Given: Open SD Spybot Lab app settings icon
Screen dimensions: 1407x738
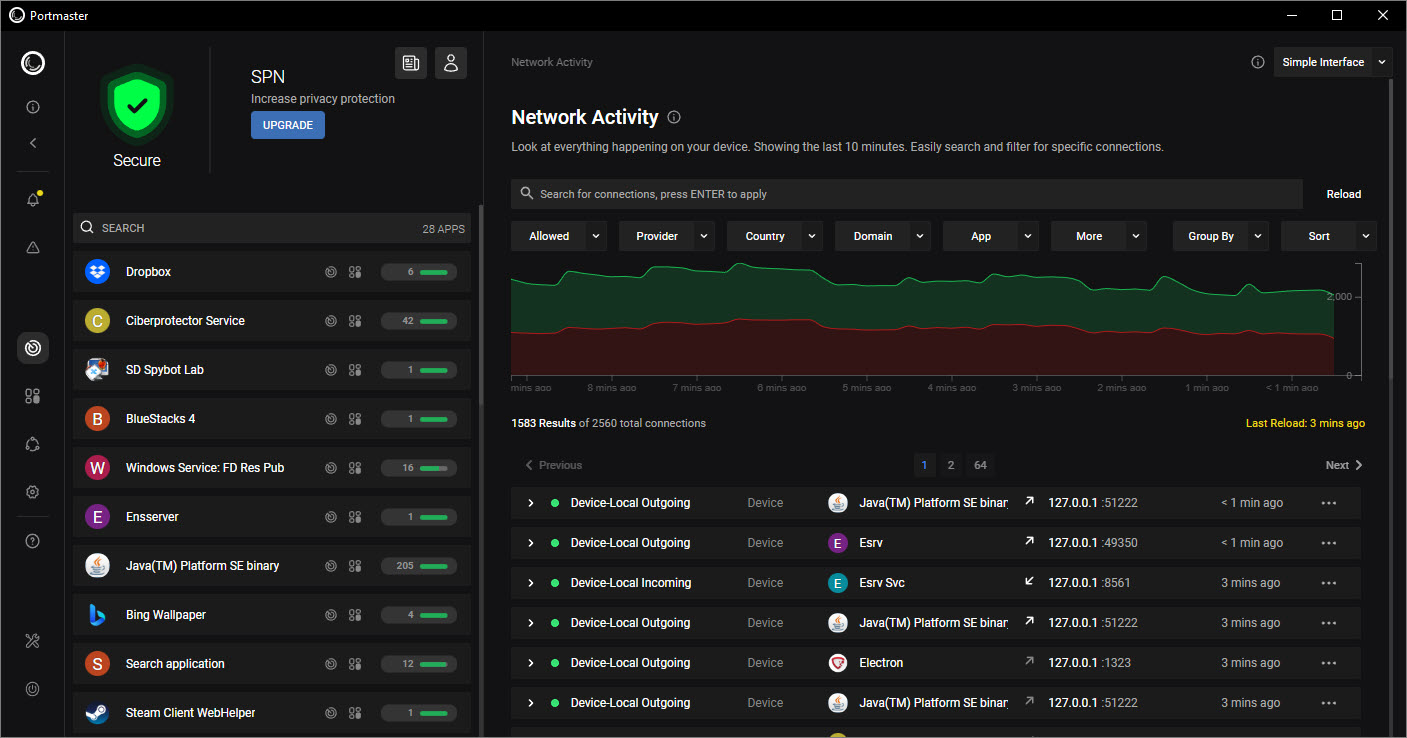Looking at the screenshot, I should (x=354, y=370).
